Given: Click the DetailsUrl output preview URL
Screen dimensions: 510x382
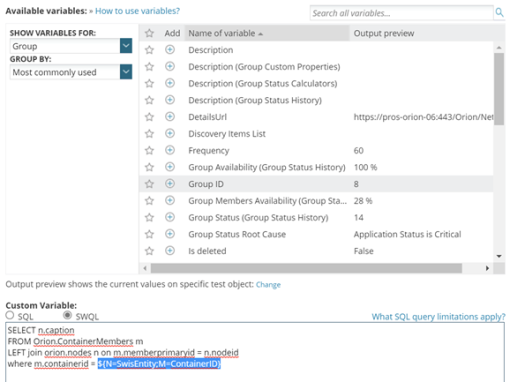Looking at the screenshot, I should tap(423, 117).
